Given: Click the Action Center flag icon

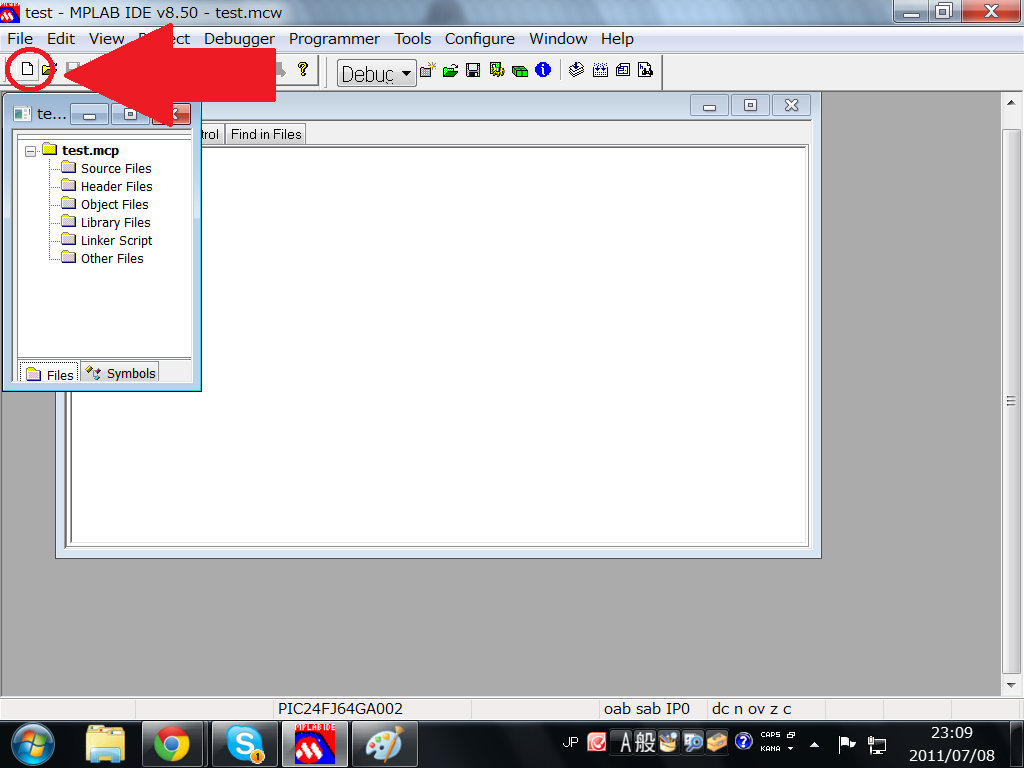Looking at the screenshot, I should [x=847, y=744].
